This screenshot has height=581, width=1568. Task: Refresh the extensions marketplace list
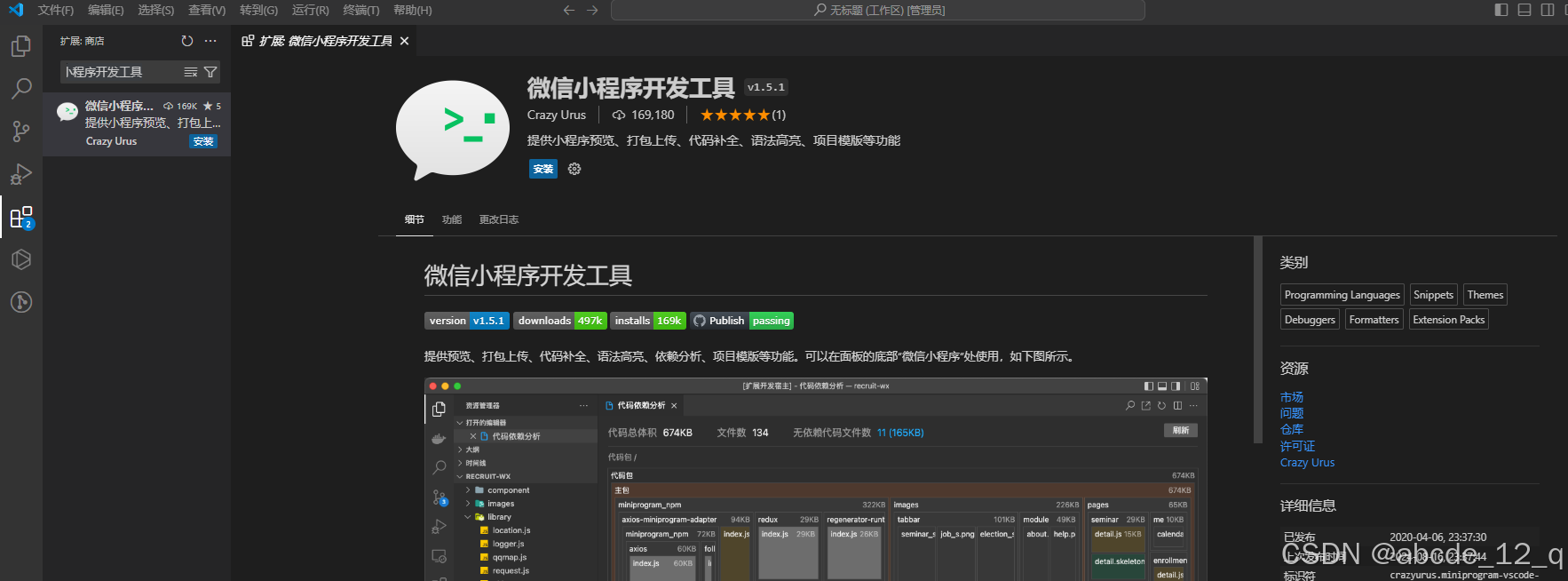(186, 41)
